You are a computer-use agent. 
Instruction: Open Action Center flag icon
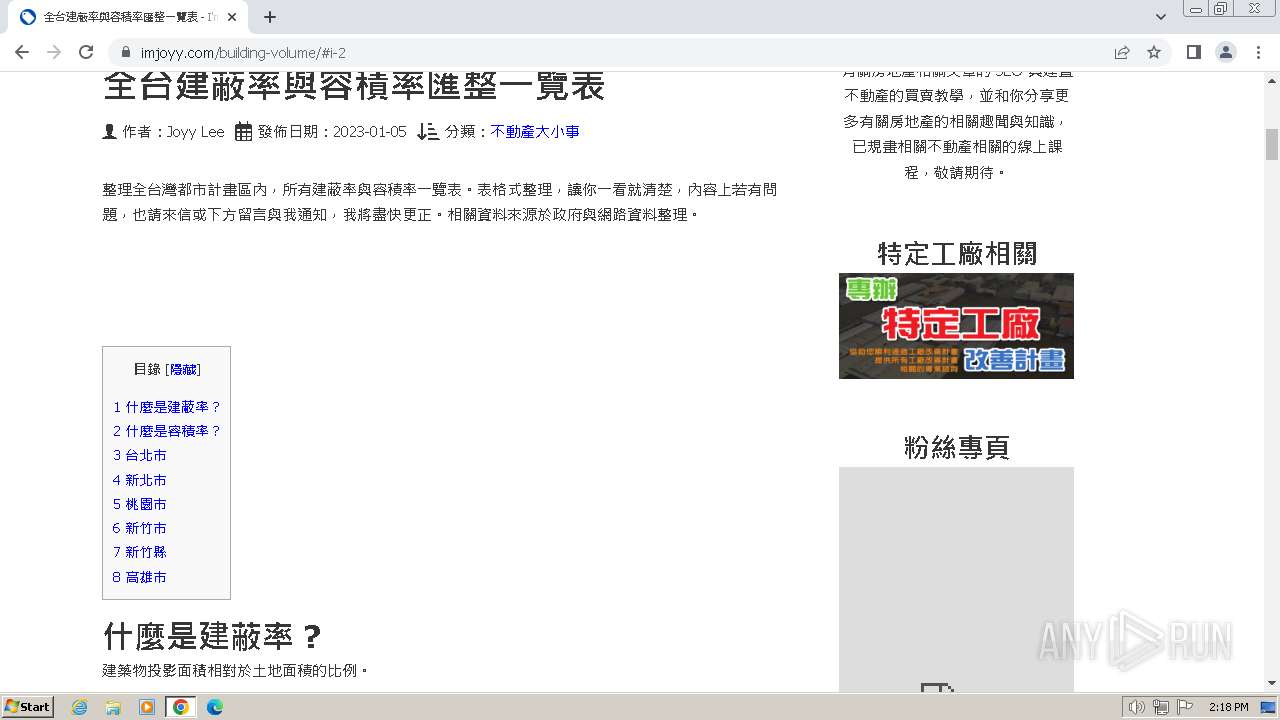pyautogui.click(x=1186, y=707)
